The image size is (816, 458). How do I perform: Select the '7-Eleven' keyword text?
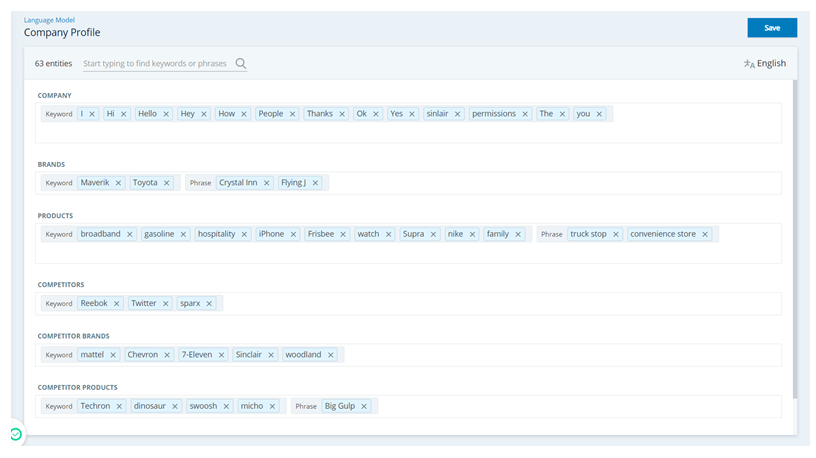tap(197, 355)
